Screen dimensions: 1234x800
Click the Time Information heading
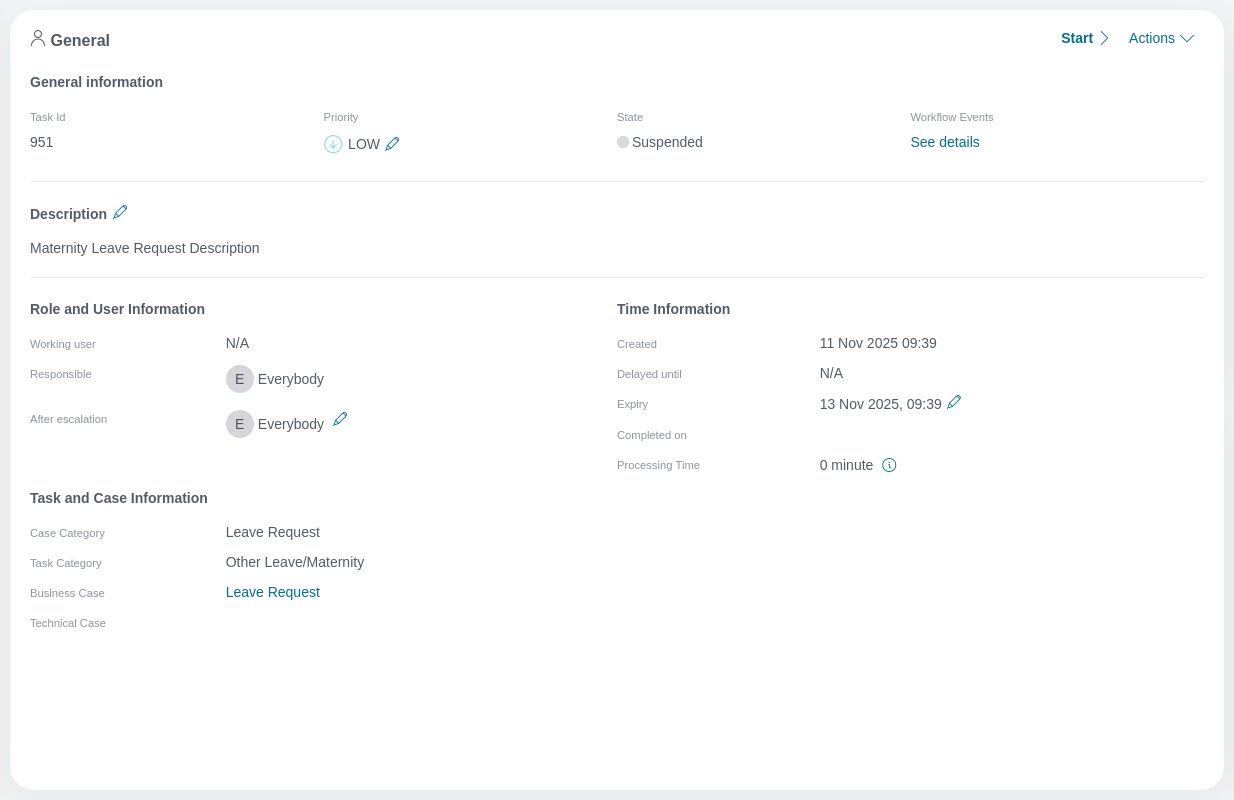[x=673, y=309]
